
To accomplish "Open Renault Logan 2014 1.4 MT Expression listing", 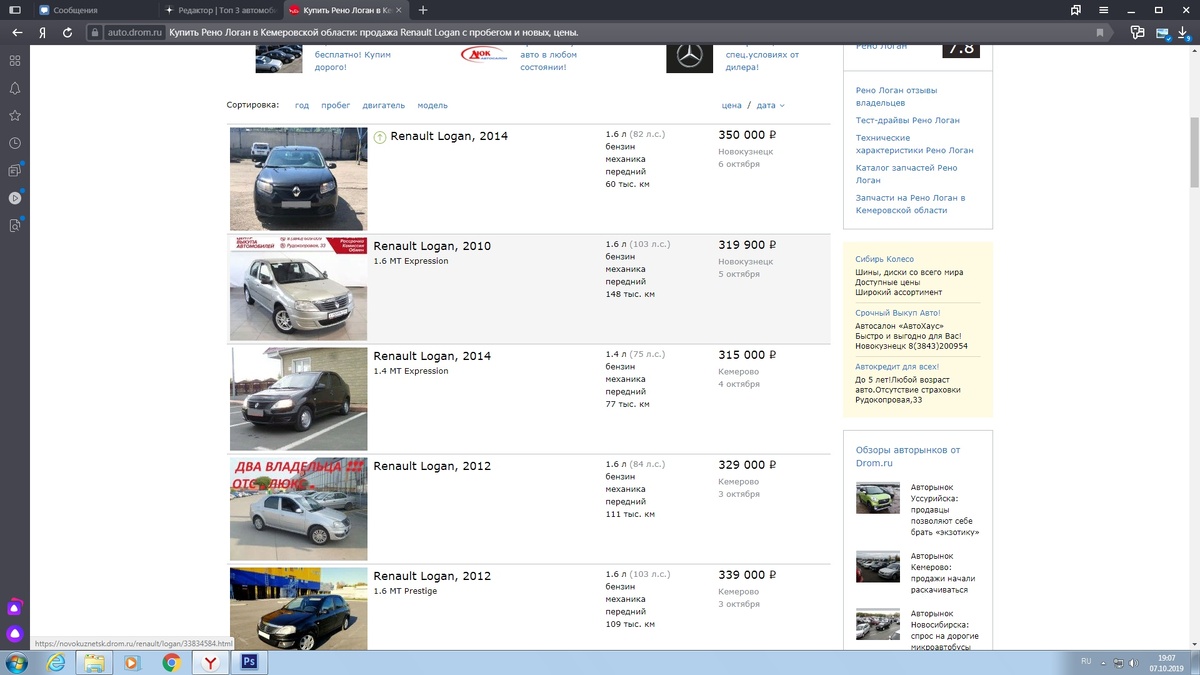I will coord(432,356).
